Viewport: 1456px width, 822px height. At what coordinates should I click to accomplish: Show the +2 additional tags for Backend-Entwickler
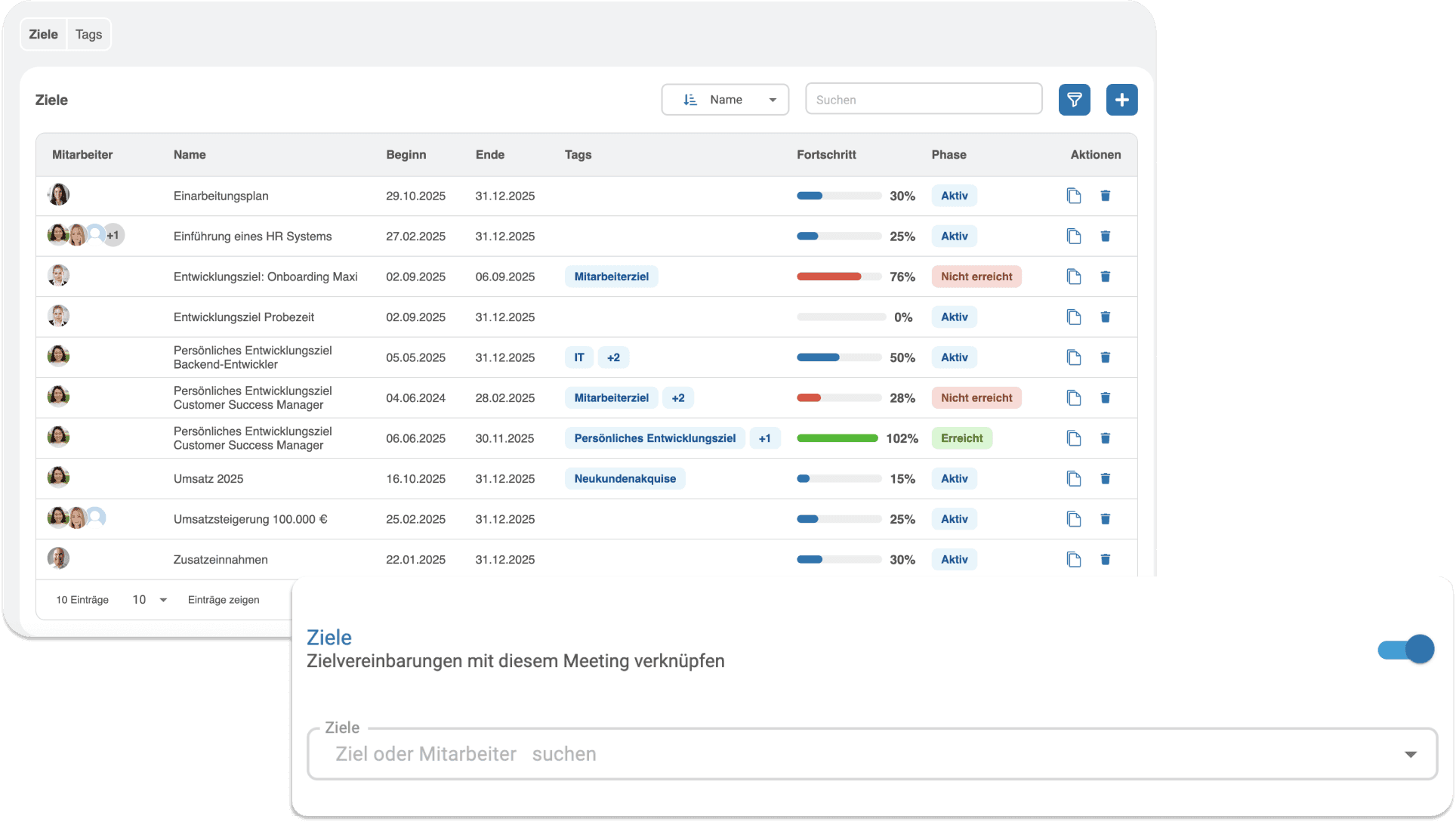pyautogui.click(x=613, y=357)
